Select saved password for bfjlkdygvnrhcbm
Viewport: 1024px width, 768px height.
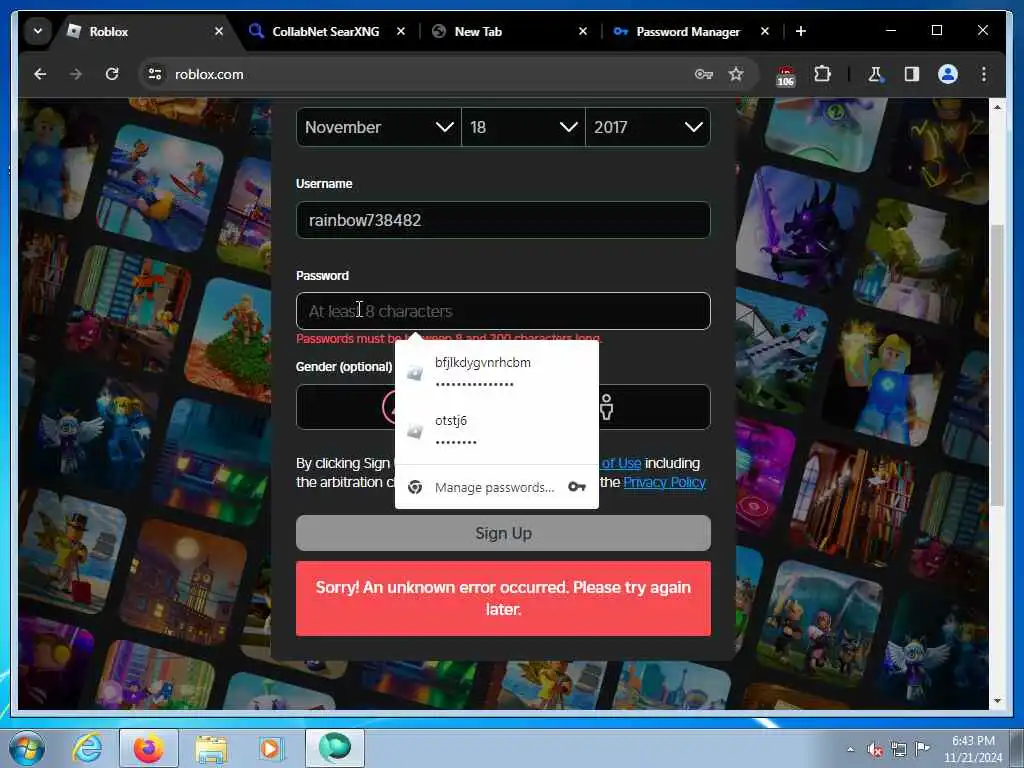tap(496, 373)
